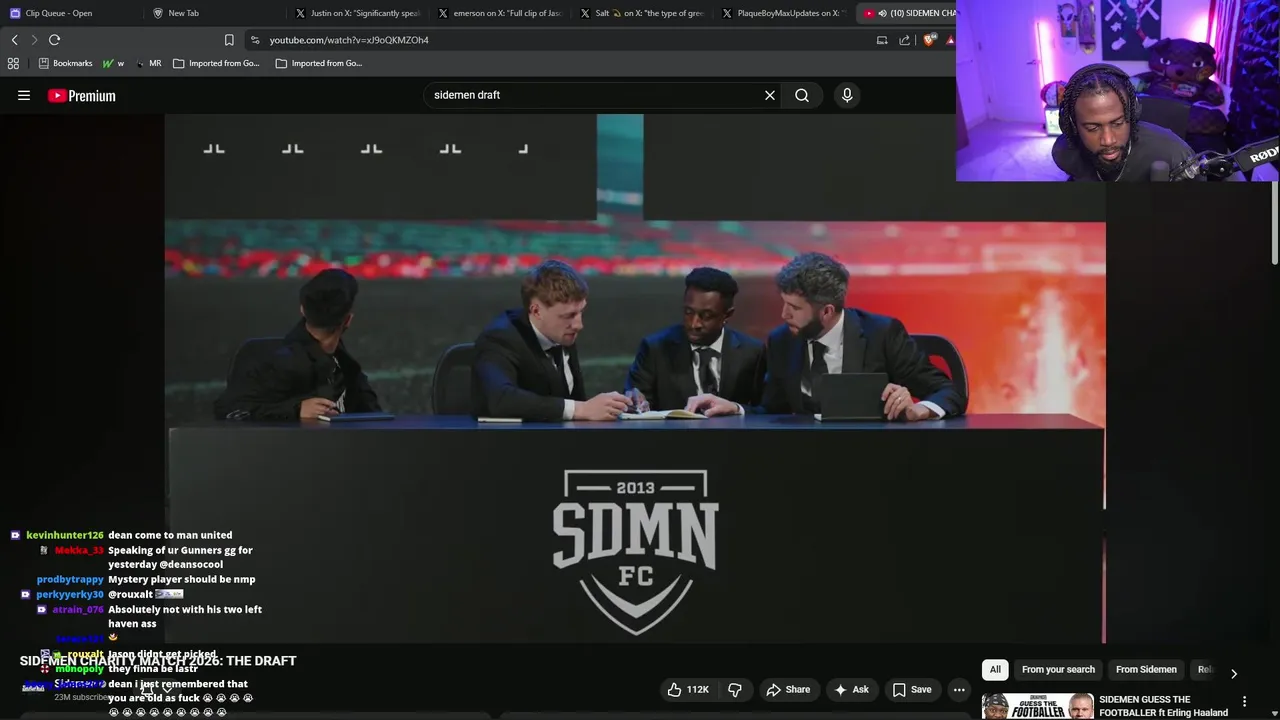Click the video player showing the SDMN FC desk
Screen dimensions: 1280x720
click(x=635, y=378)
